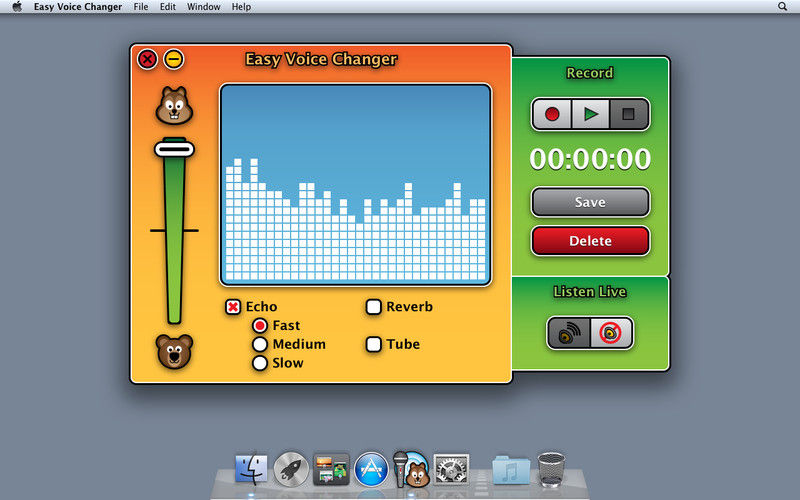The image size is (800, 500).
Task: Minimize the window with yellow button
Action: pos(173,59)
